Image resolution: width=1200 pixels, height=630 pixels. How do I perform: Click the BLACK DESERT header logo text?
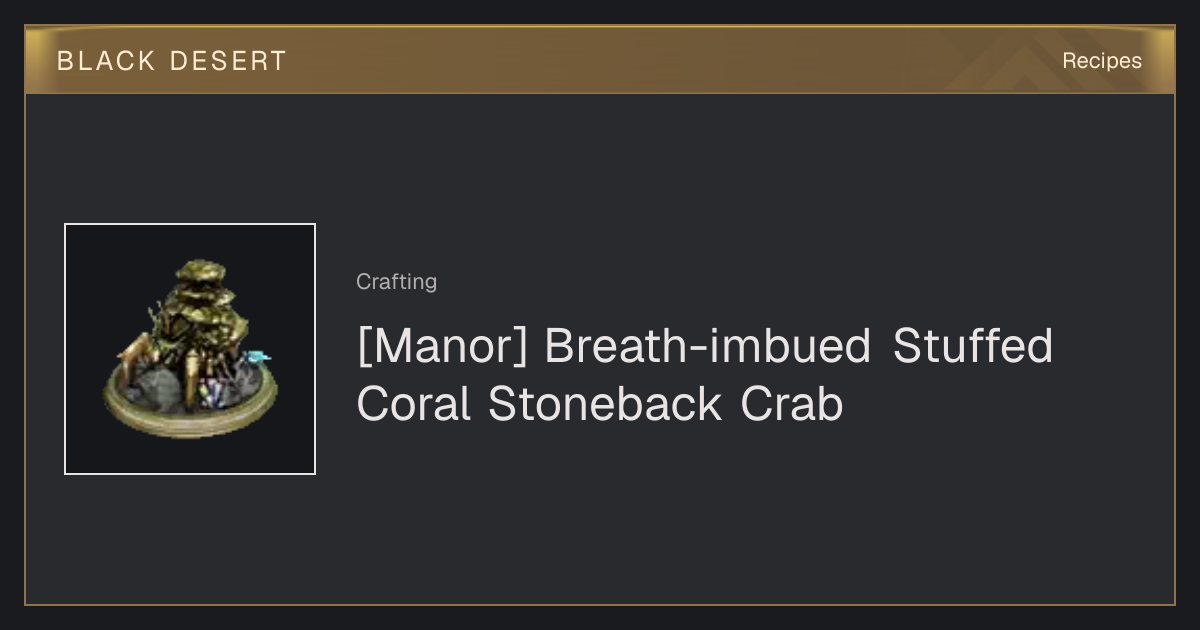coord(171,61)
